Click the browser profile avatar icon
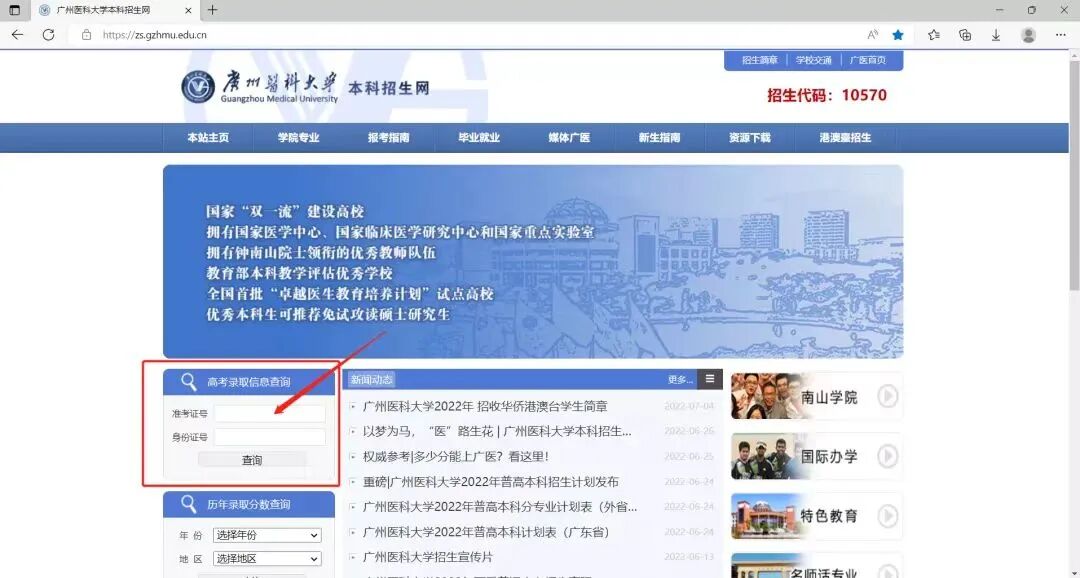The width and height of the screenshot is (1080, 578). click(x=1028, y=33)
